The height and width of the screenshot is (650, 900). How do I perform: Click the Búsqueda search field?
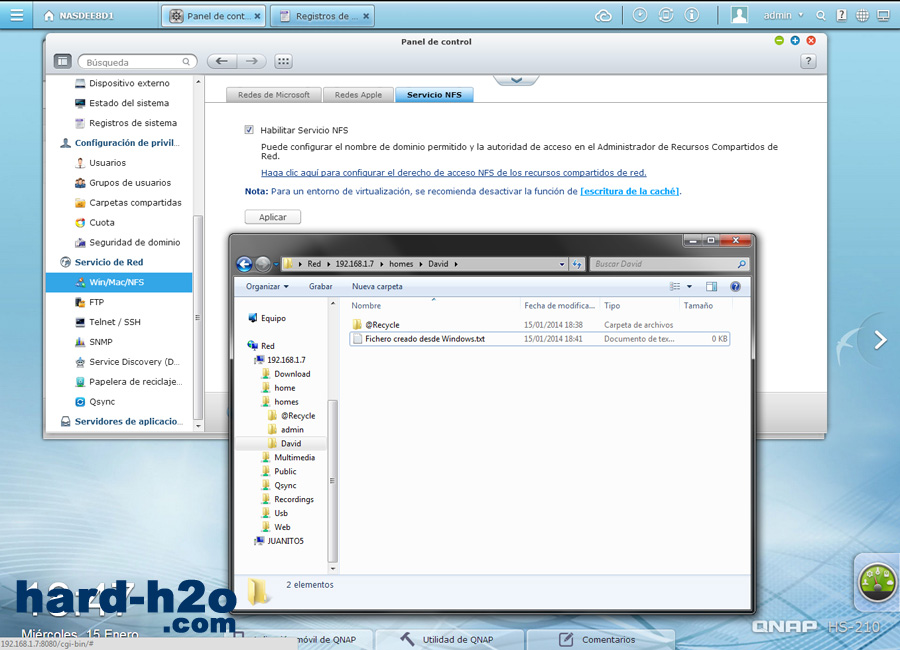tap(137, 61)
